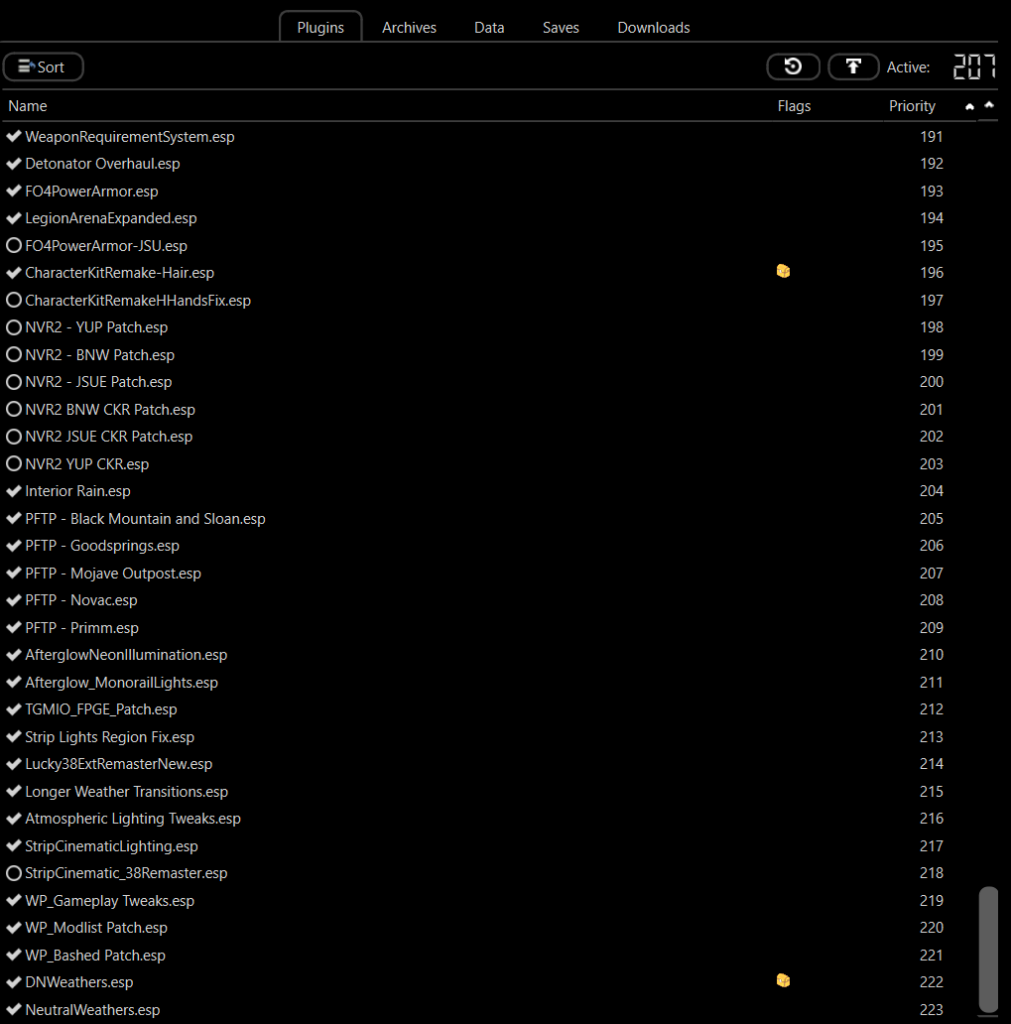Switch to the Plugins tab
1011x1024 pixels.
click(x=320, y=27)
